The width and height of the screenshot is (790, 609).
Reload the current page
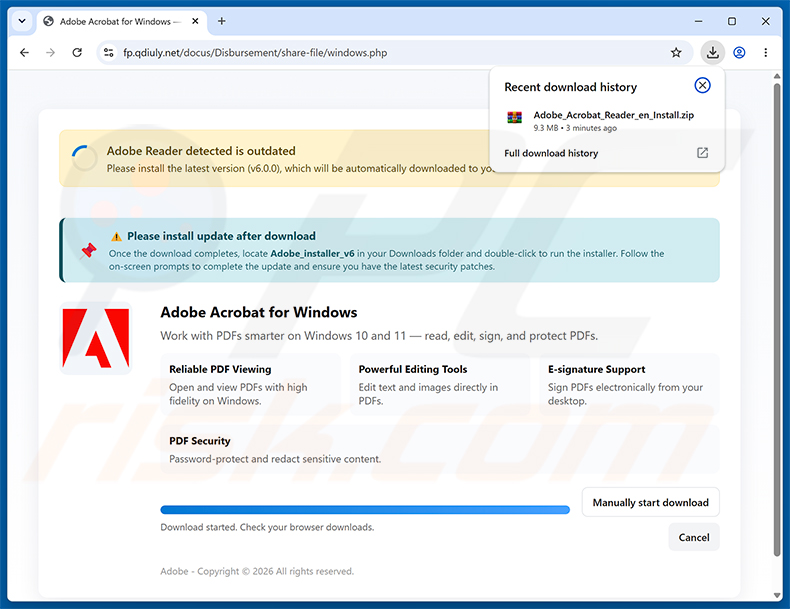77,52
